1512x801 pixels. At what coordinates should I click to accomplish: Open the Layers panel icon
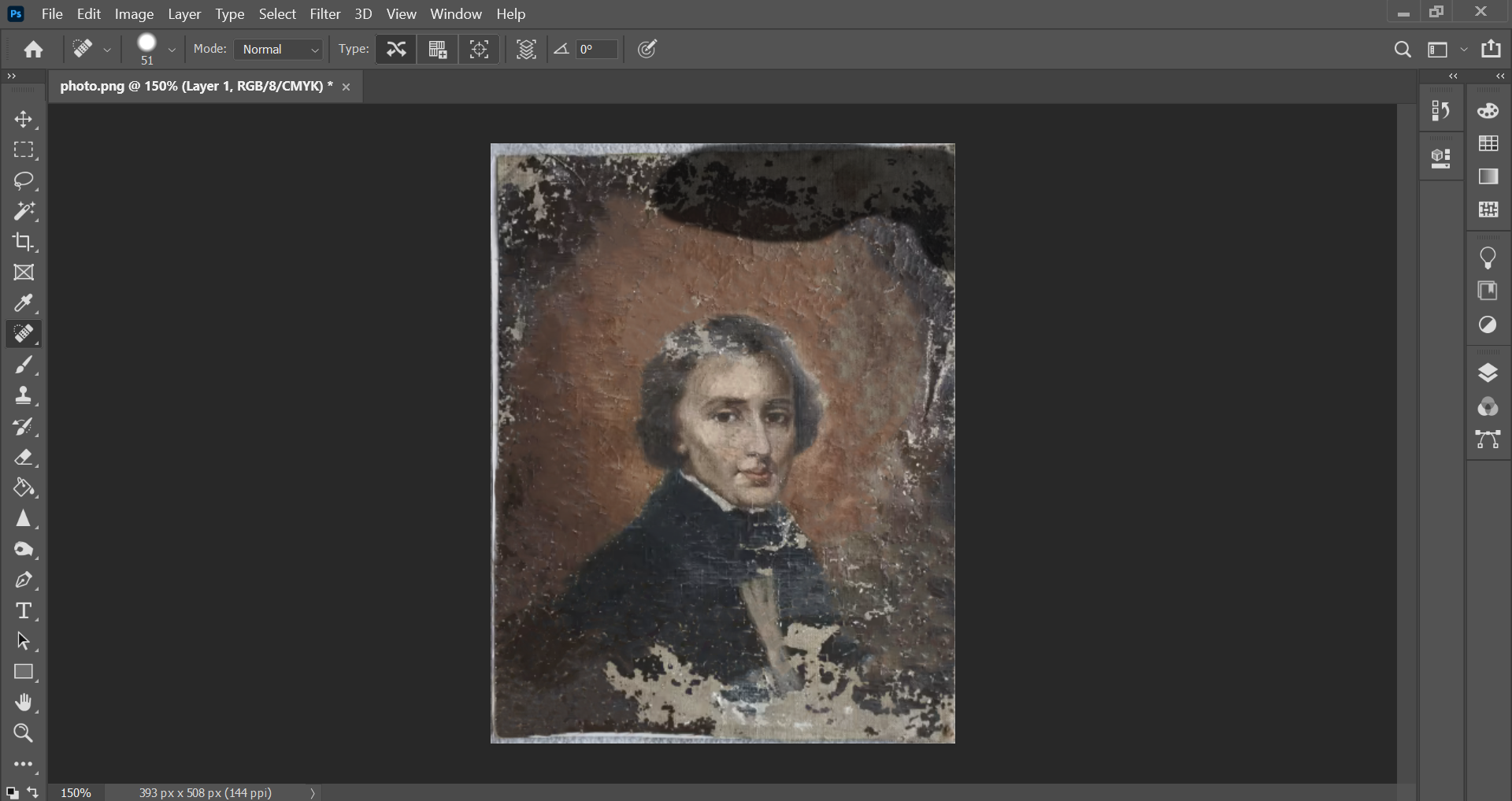point(1488,373)
